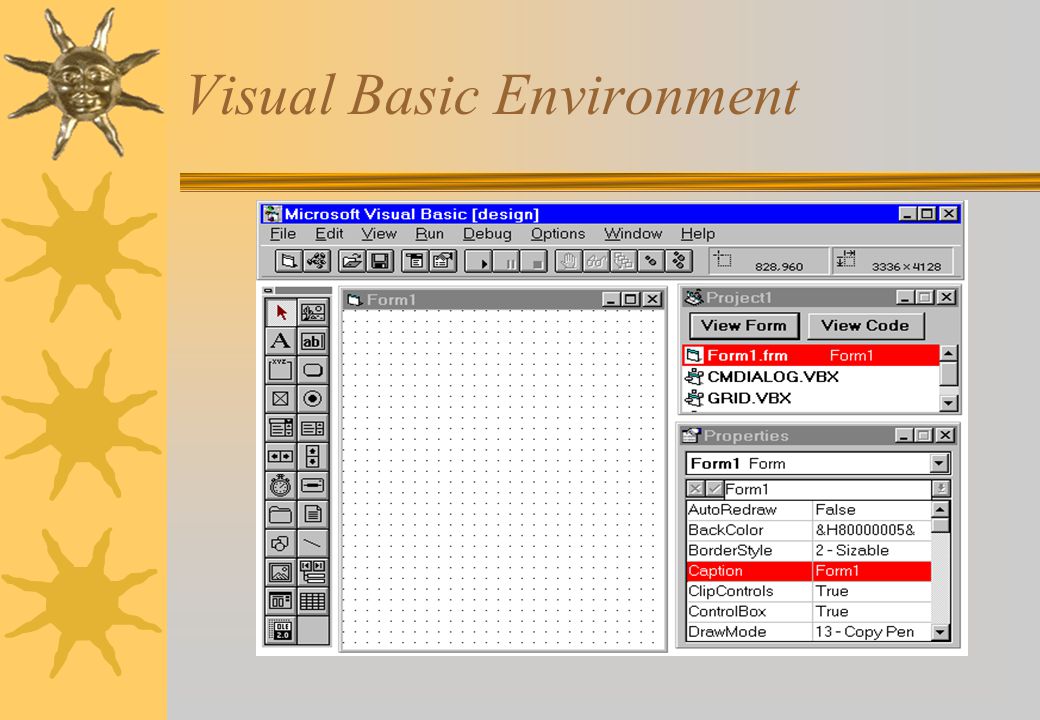This screenshot has width=1040, height=720.
Task: Save the project with the floppy icon
Action: pos(380,261)
